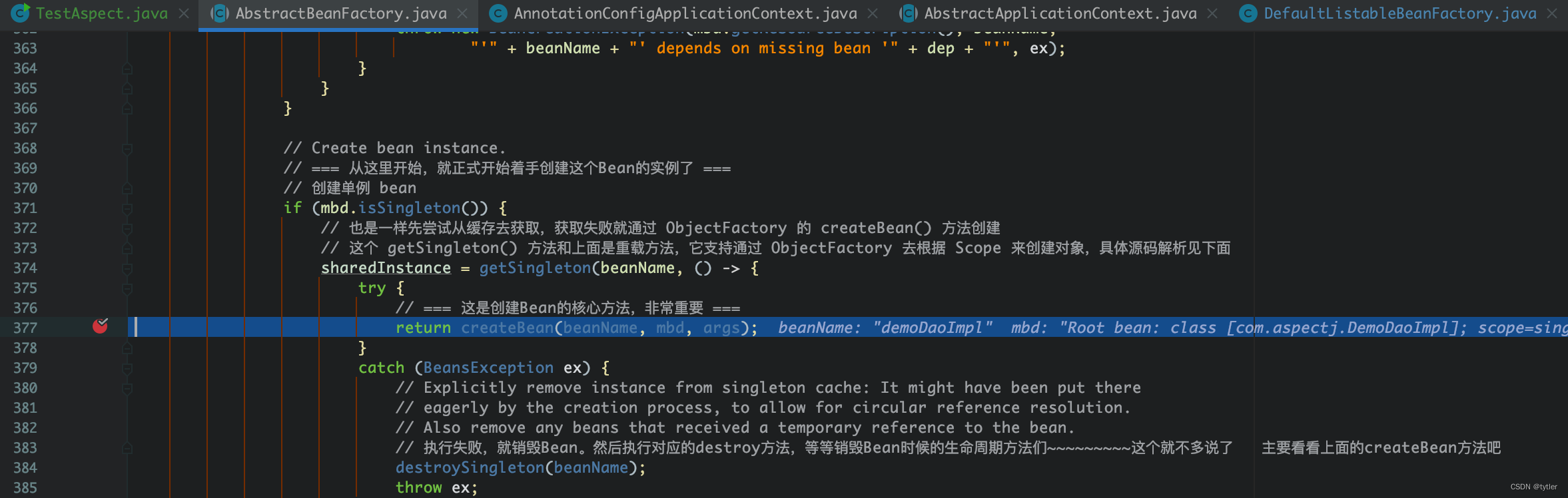This screenshot has width=1568, height=498.
Task: Collapse the code block ending at line 364
Action: pyautogui.click(x=127, y=69)
